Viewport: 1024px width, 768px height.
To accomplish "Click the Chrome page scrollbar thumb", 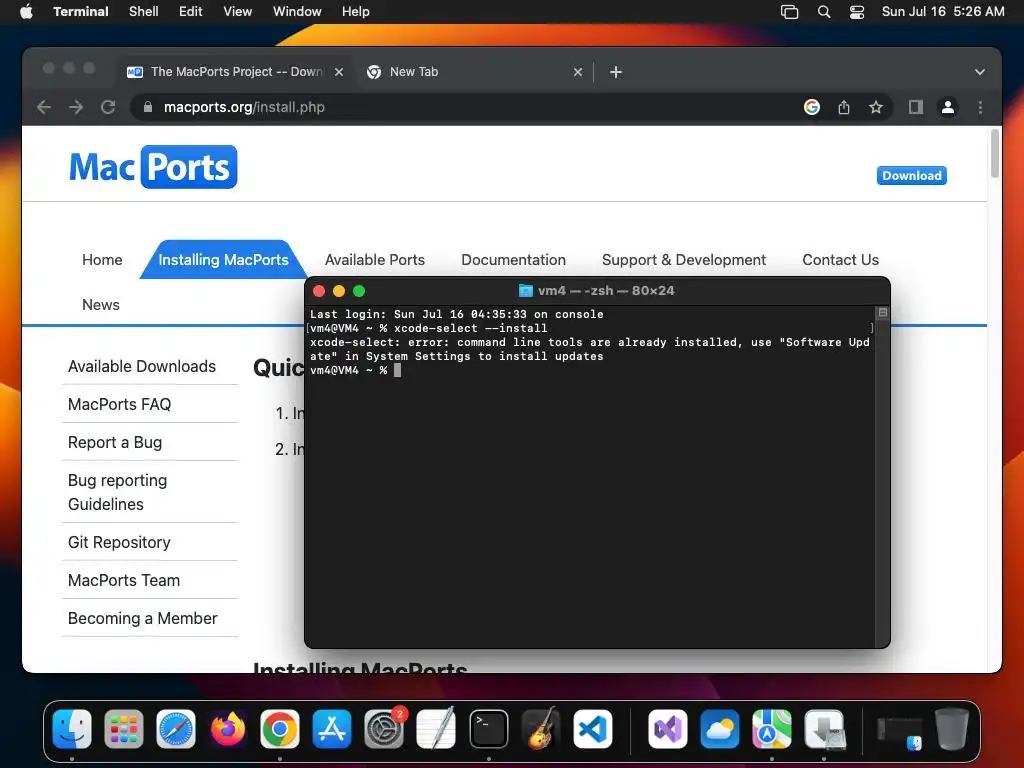I will tap(995, 153).
